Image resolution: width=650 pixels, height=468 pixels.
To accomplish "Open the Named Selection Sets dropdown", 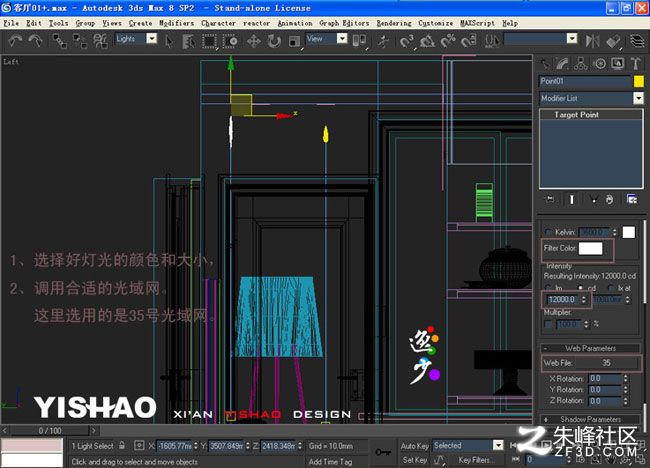I will [572, 39].
